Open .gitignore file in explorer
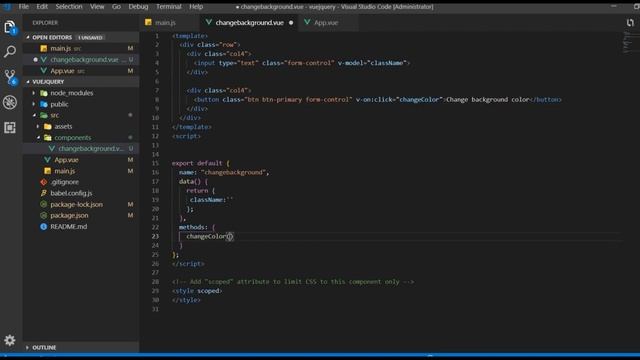 81,182
